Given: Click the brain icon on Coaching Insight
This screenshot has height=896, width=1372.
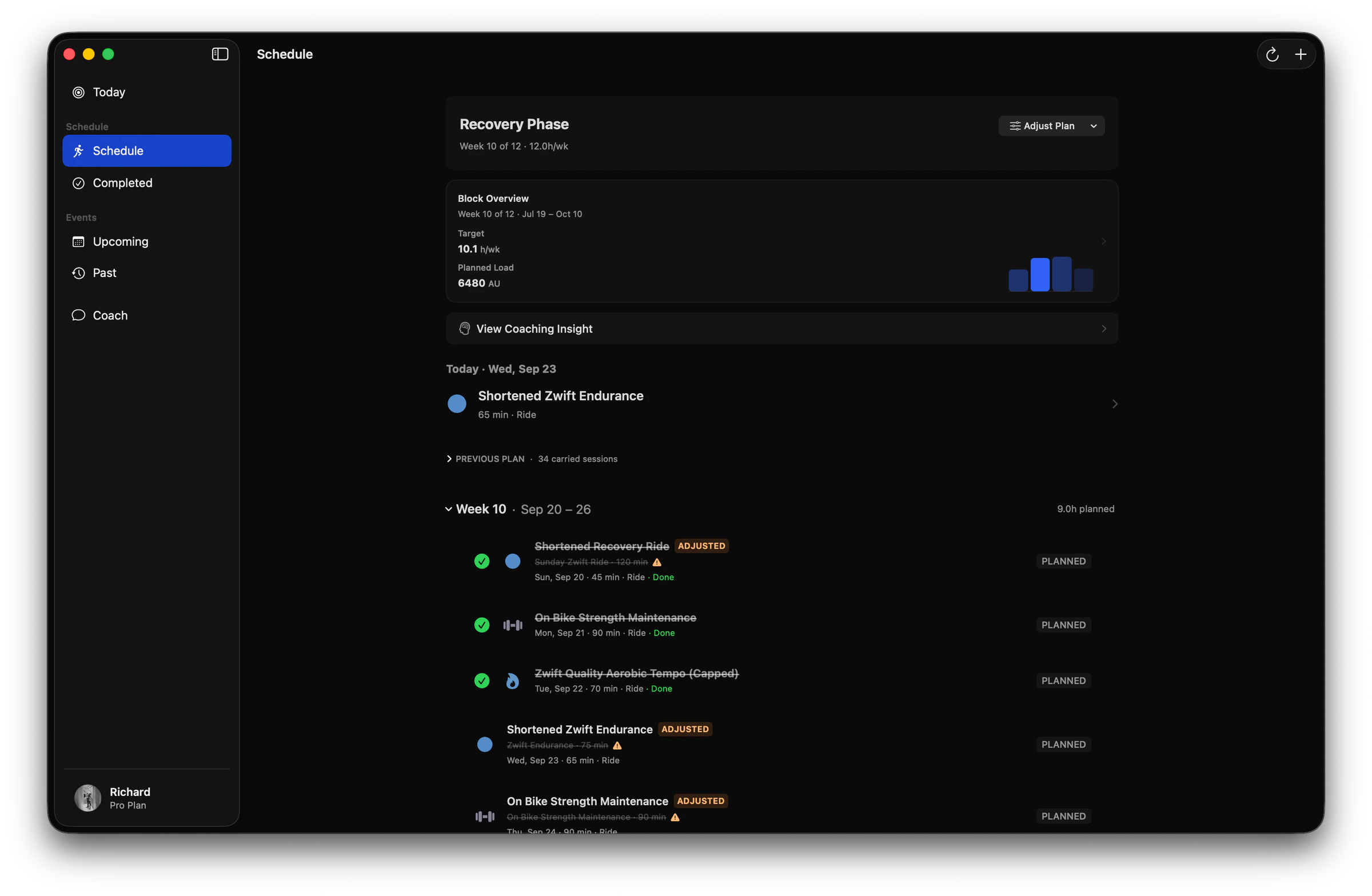Looking at the screenshot, I should click(464, 329).
